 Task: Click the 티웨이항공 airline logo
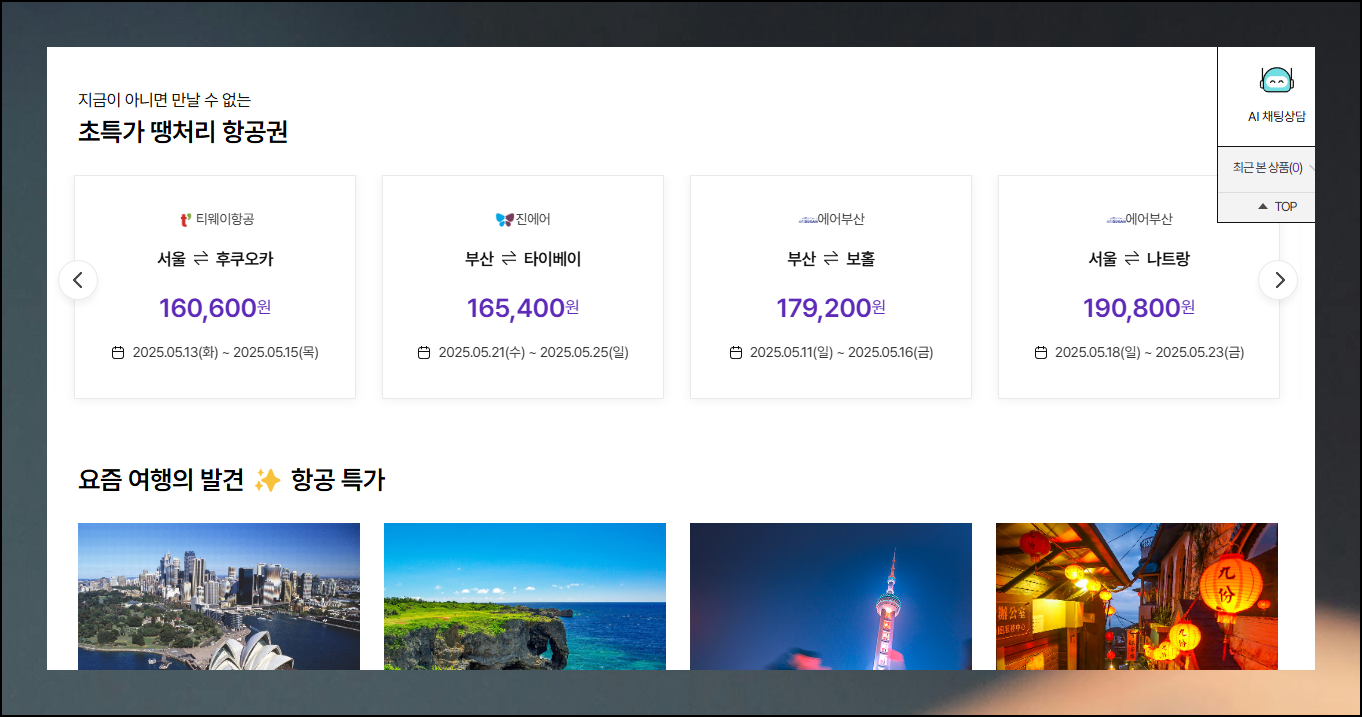[x=185, y=219]
